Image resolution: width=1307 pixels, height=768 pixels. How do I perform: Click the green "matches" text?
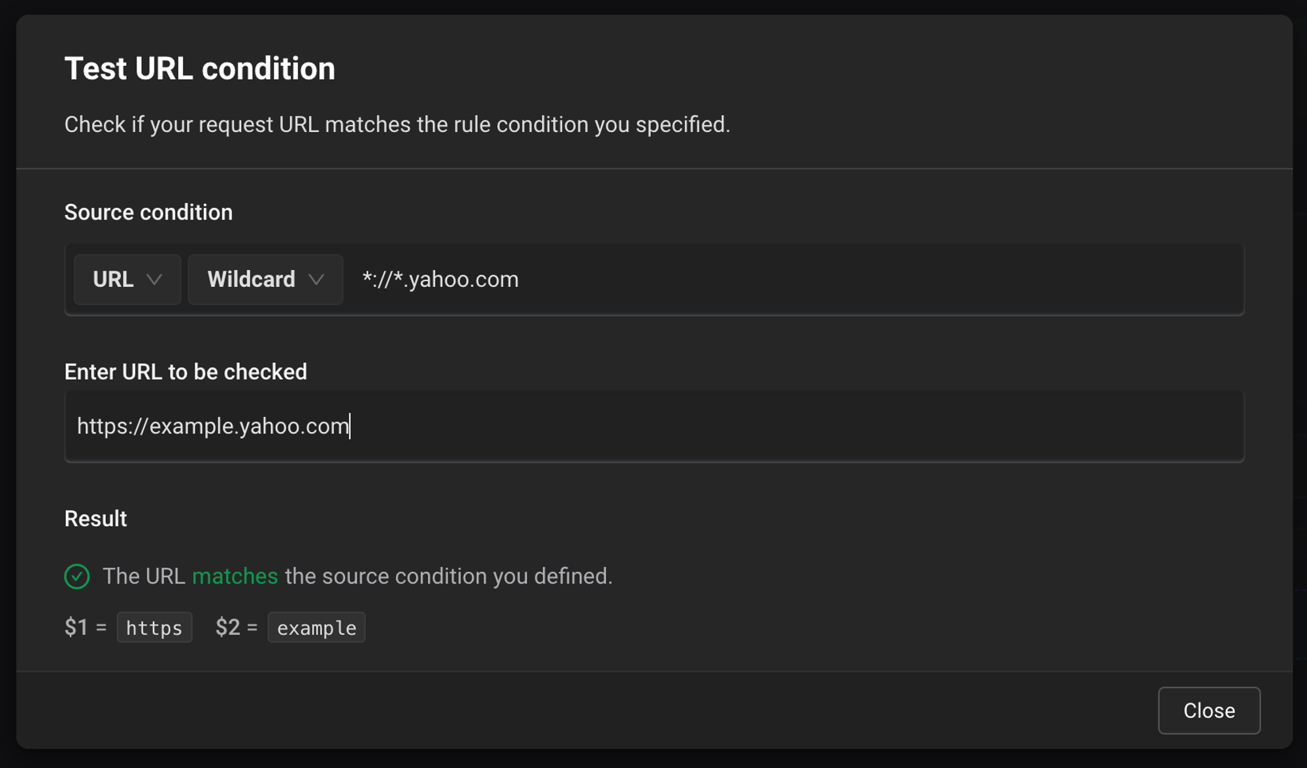pyautogui.click(x=235, y=576)
